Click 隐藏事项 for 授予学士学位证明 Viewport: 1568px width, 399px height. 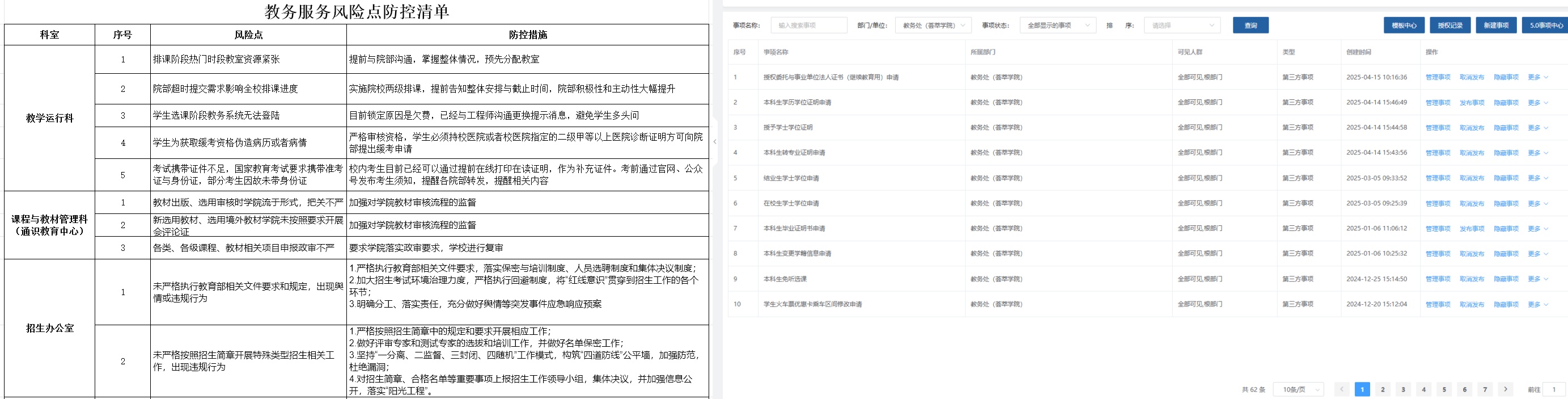pyautogui.click(x=1506, y=128)
